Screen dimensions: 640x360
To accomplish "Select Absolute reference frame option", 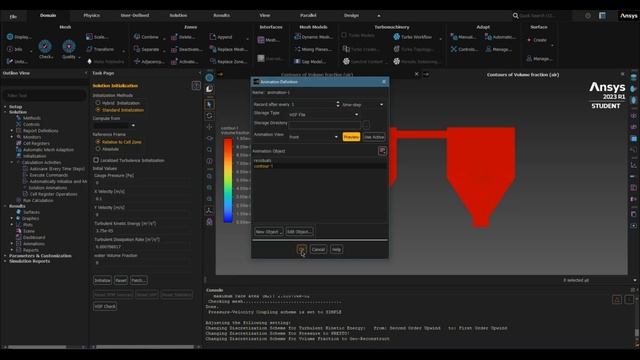I will pyautogui.click(x=98, y=149).
